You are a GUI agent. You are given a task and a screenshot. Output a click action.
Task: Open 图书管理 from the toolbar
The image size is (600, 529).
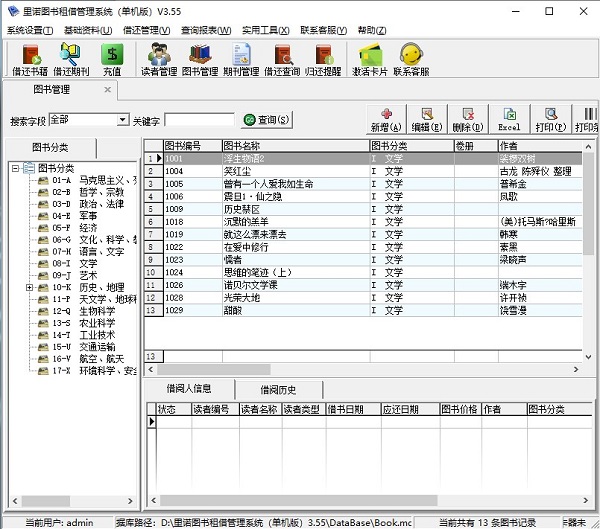point(200,59)
